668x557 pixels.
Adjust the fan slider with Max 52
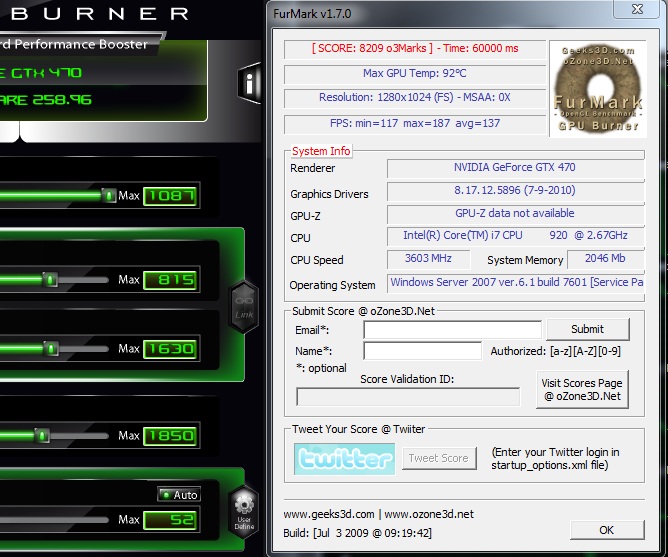[x=54, y=519]
